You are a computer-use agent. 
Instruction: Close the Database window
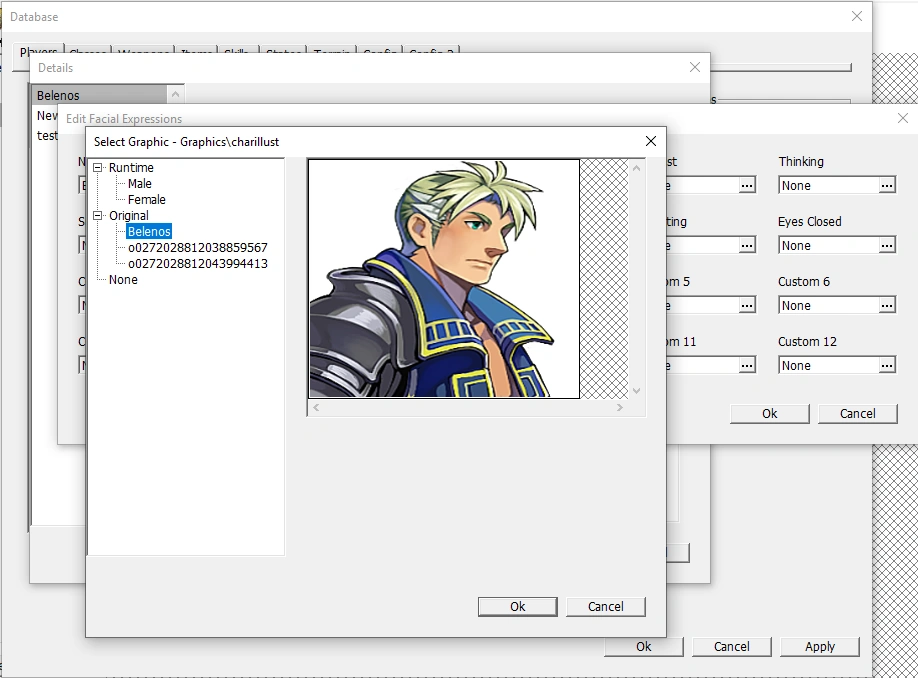[857, 16]
